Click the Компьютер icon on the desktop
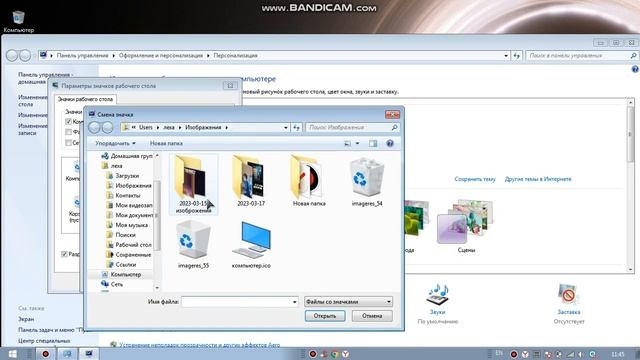 click(x=18, y=21)
